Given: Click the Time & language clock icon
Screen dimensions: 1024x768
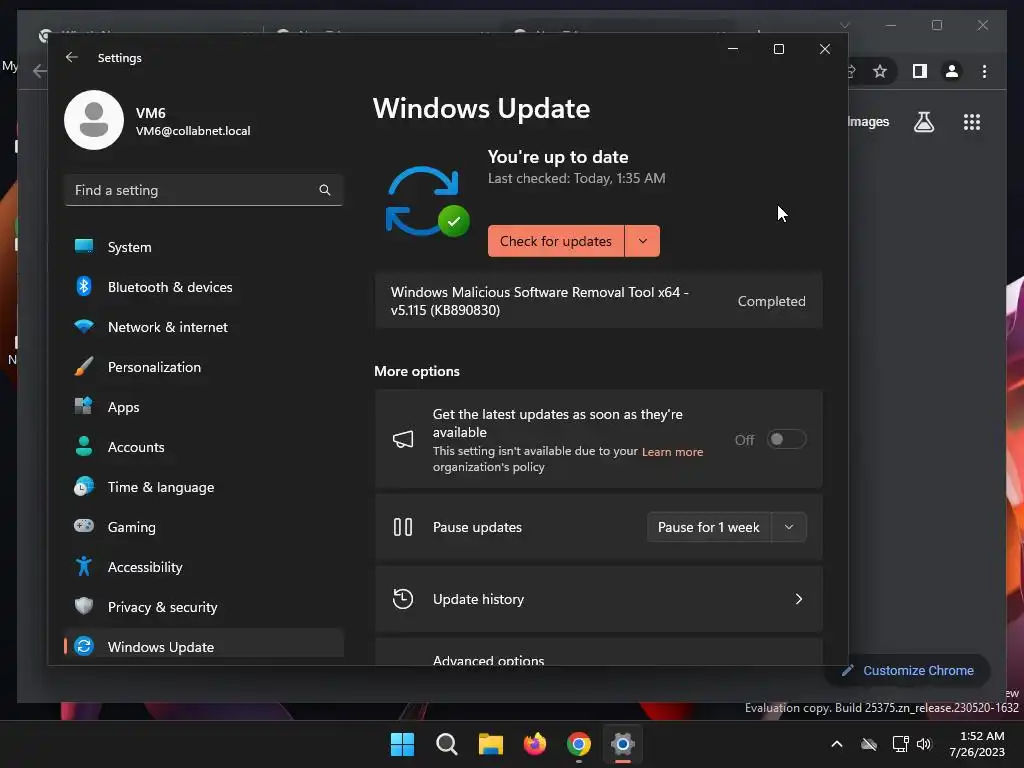Looking at the screenshot, I should tap(84, 487).
